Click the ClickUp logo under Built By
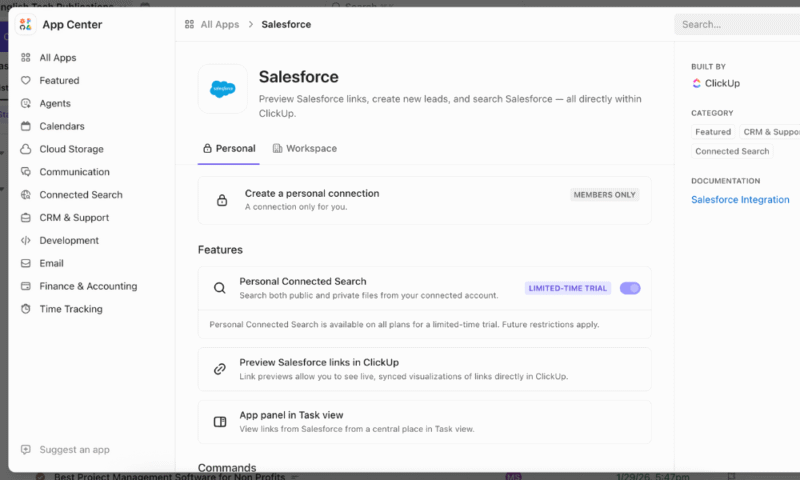Viewport: 800px width, 480px height. coord(696,83)
